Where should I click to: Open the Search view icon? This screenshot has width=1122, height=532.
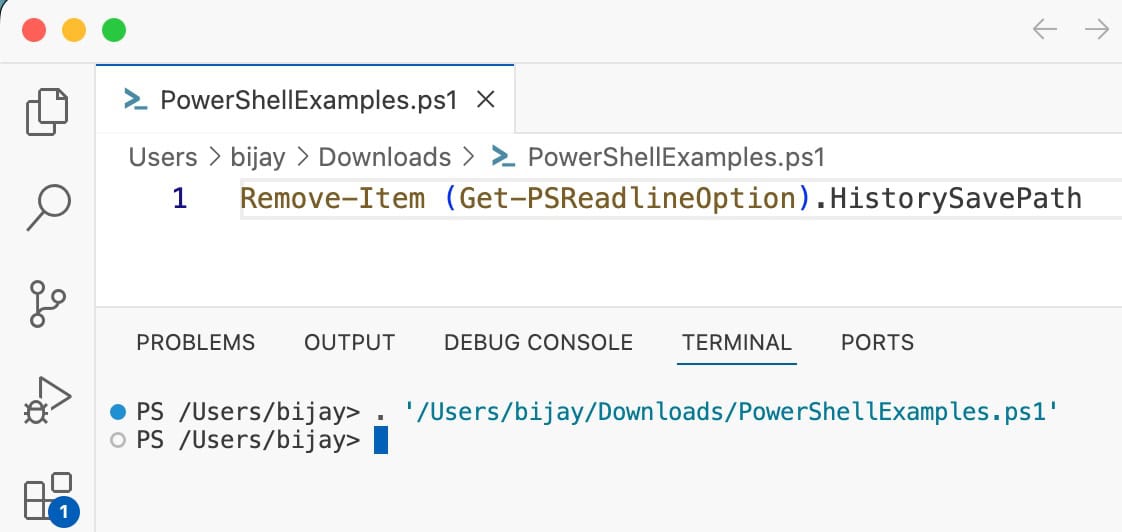click(48, 208)
